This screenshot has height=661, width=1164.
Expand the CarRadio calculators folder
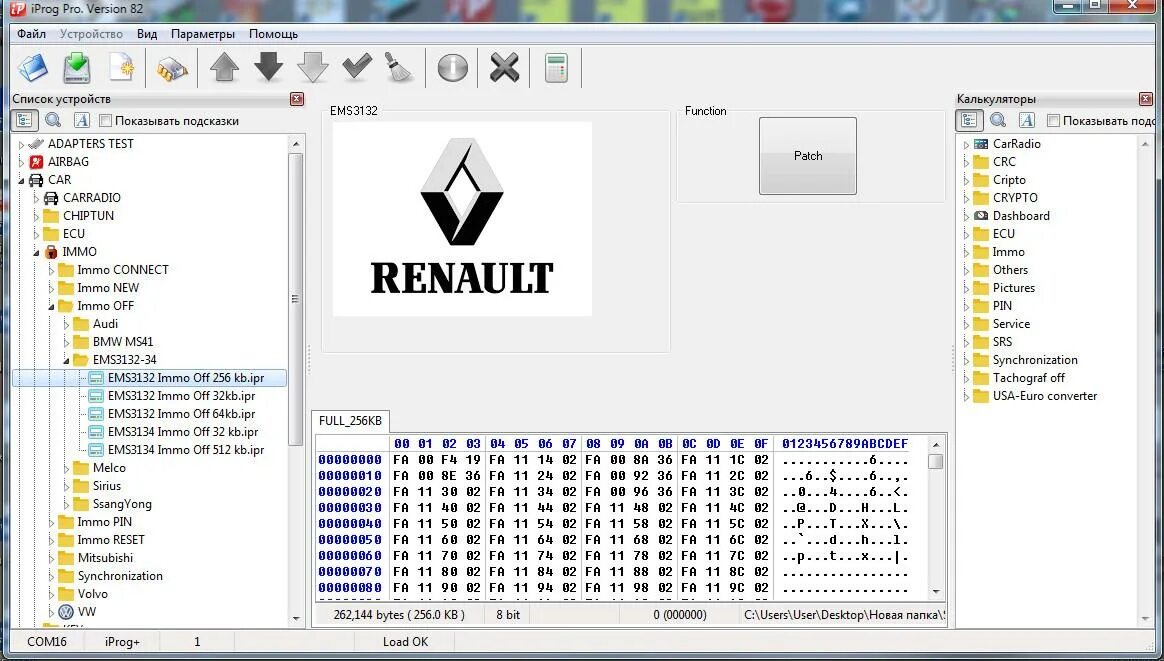[967, 144]
